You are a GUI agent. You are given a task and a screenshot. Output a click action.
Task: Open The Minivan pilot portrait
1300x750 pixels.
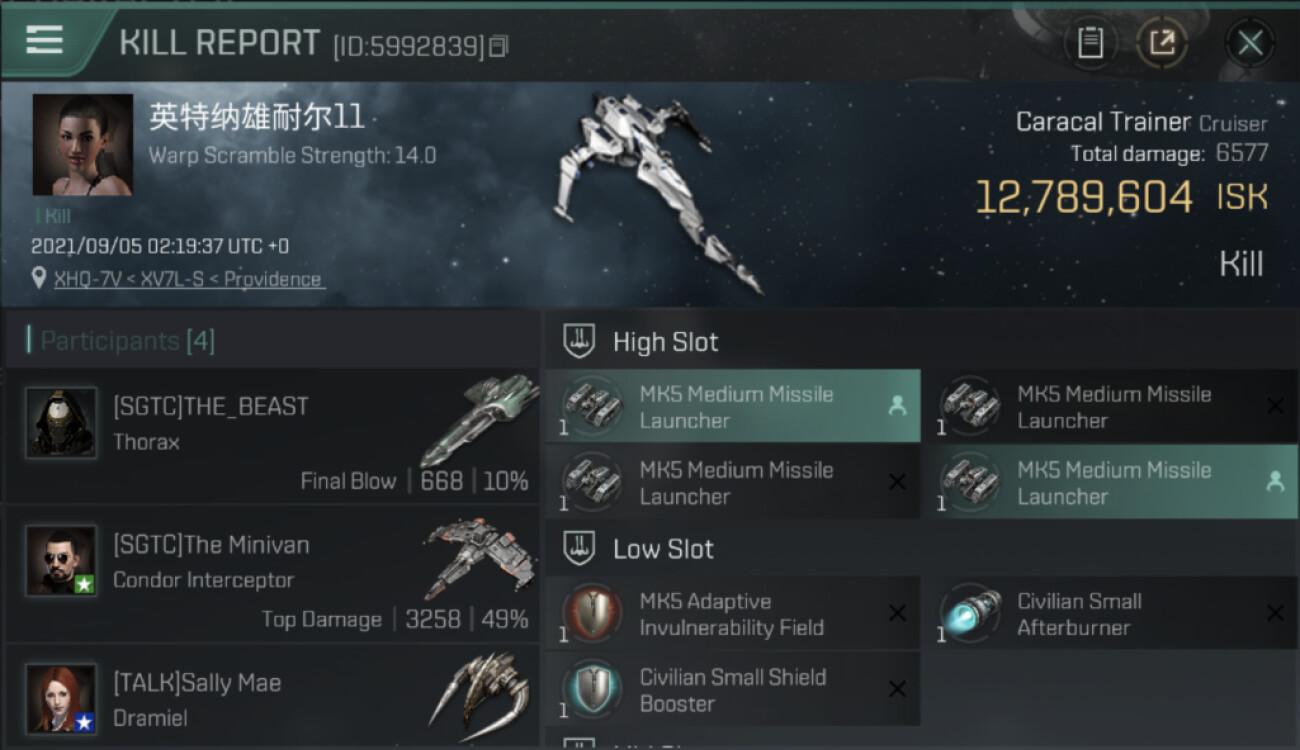coord(61,560)
